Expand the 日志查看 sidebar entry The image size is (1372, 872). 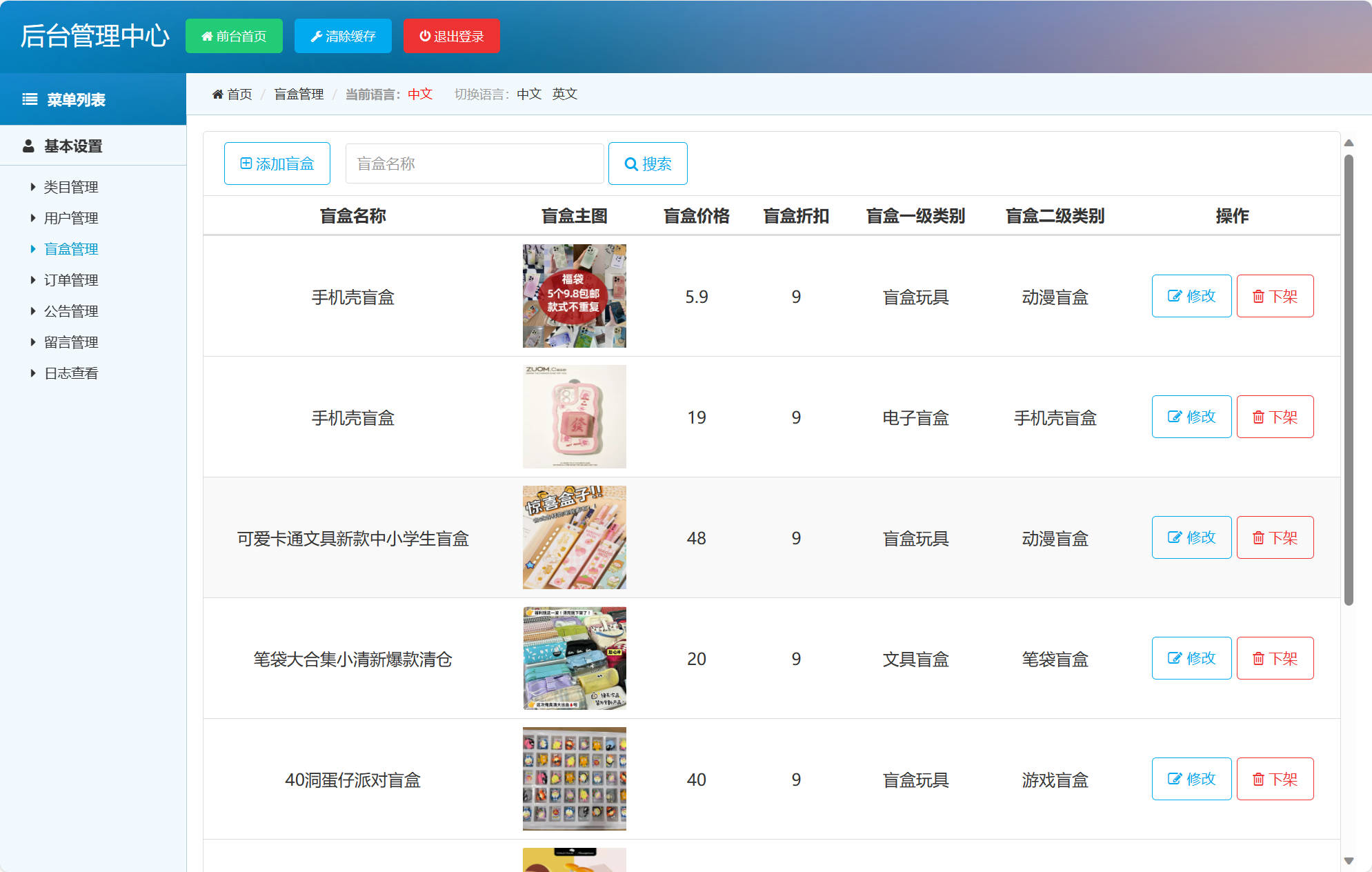pos(71,373)
